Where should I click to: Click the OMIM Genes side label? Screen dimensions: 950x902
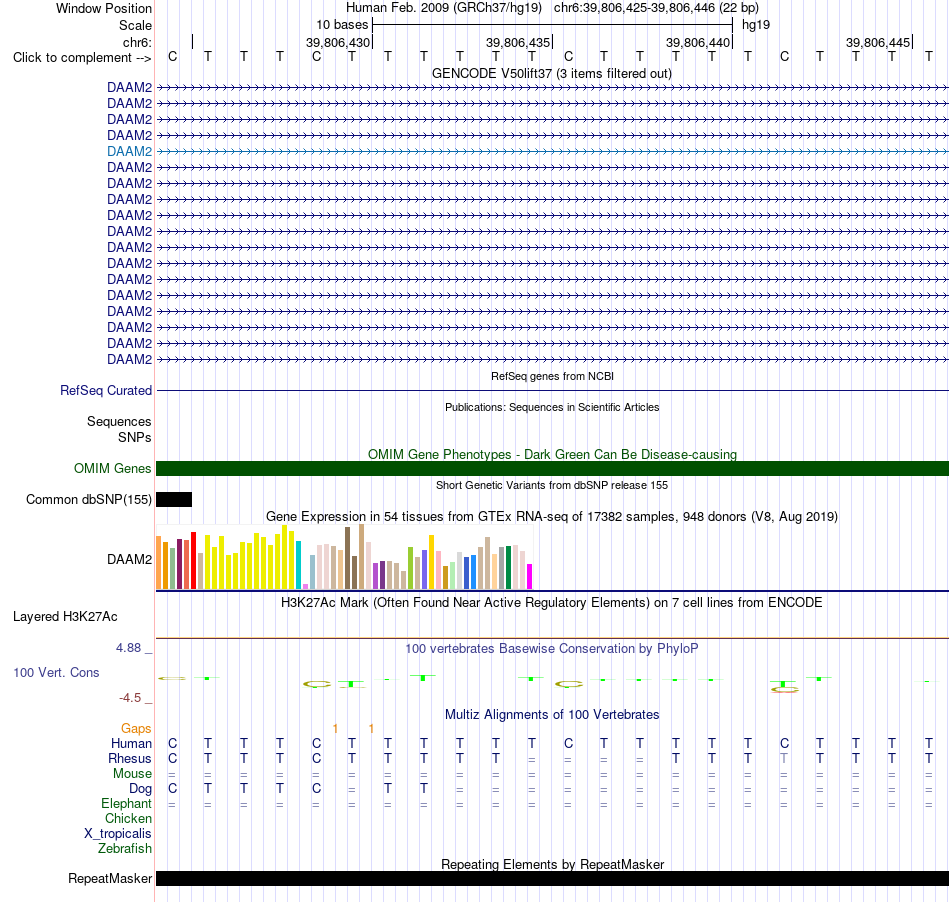(112, 469)
